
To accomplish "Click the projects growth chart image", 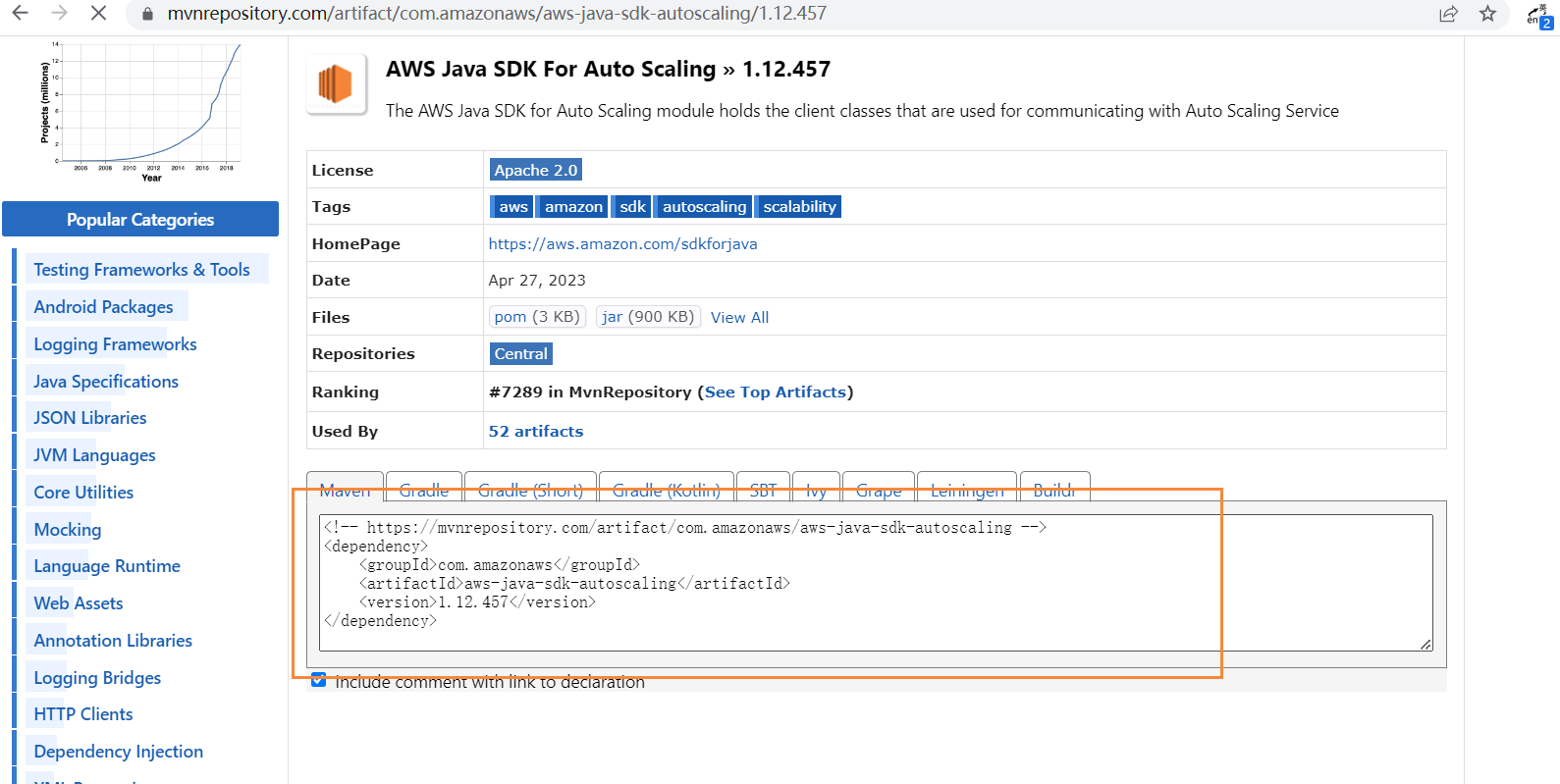I will pyautogui.click(x=139, y=111).
